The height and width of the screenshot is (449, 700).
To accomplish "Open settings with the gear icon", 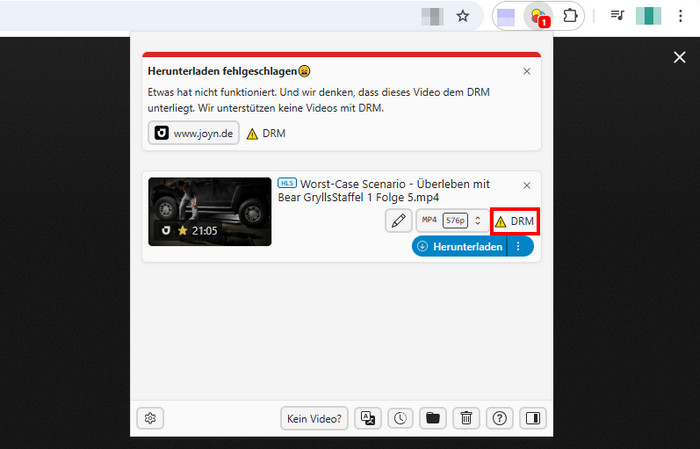I will coord(150,418).
